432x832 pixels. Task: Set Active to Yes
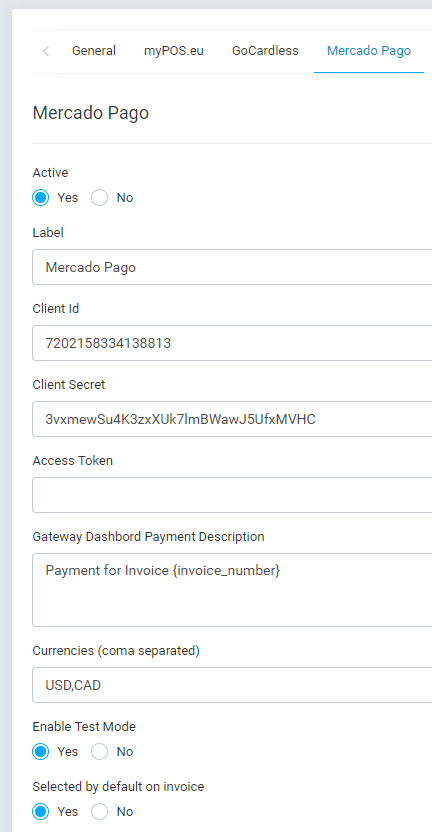(x=41, y=198)
